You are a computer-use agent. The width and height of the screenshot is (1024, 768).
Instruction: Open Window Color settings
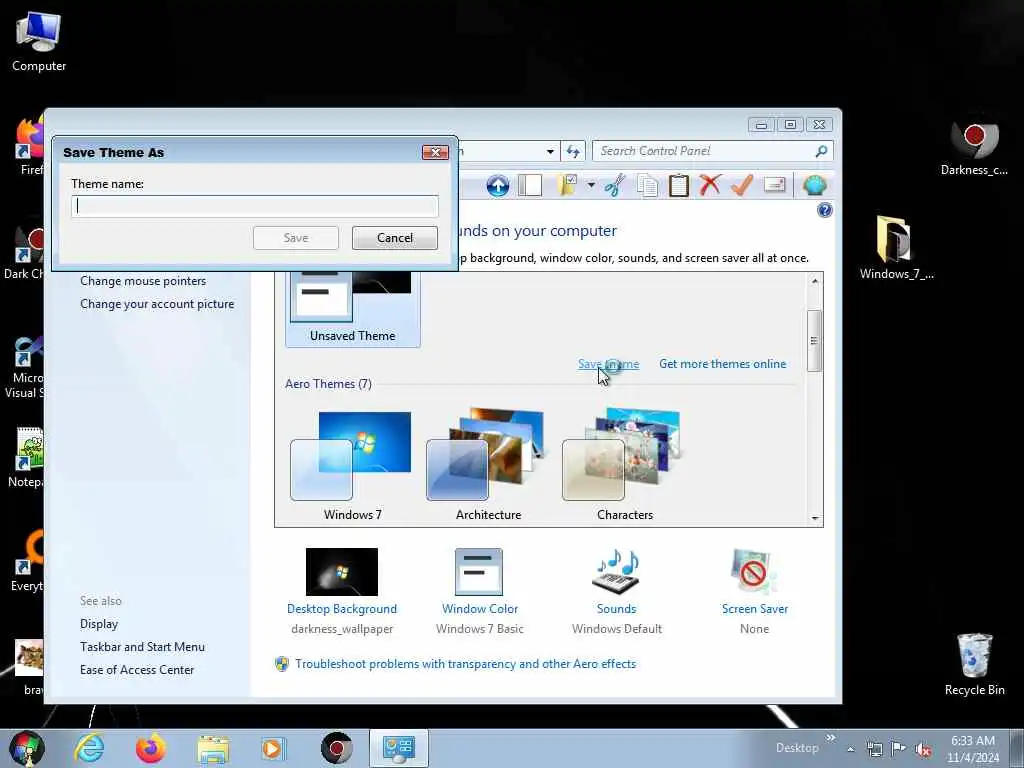coord(479,592)
